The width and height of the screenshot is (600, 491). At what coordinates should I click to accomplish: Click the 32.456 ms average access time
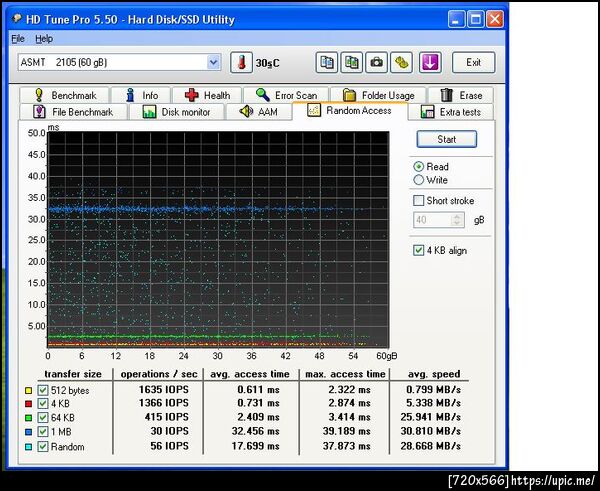(255, 431)
